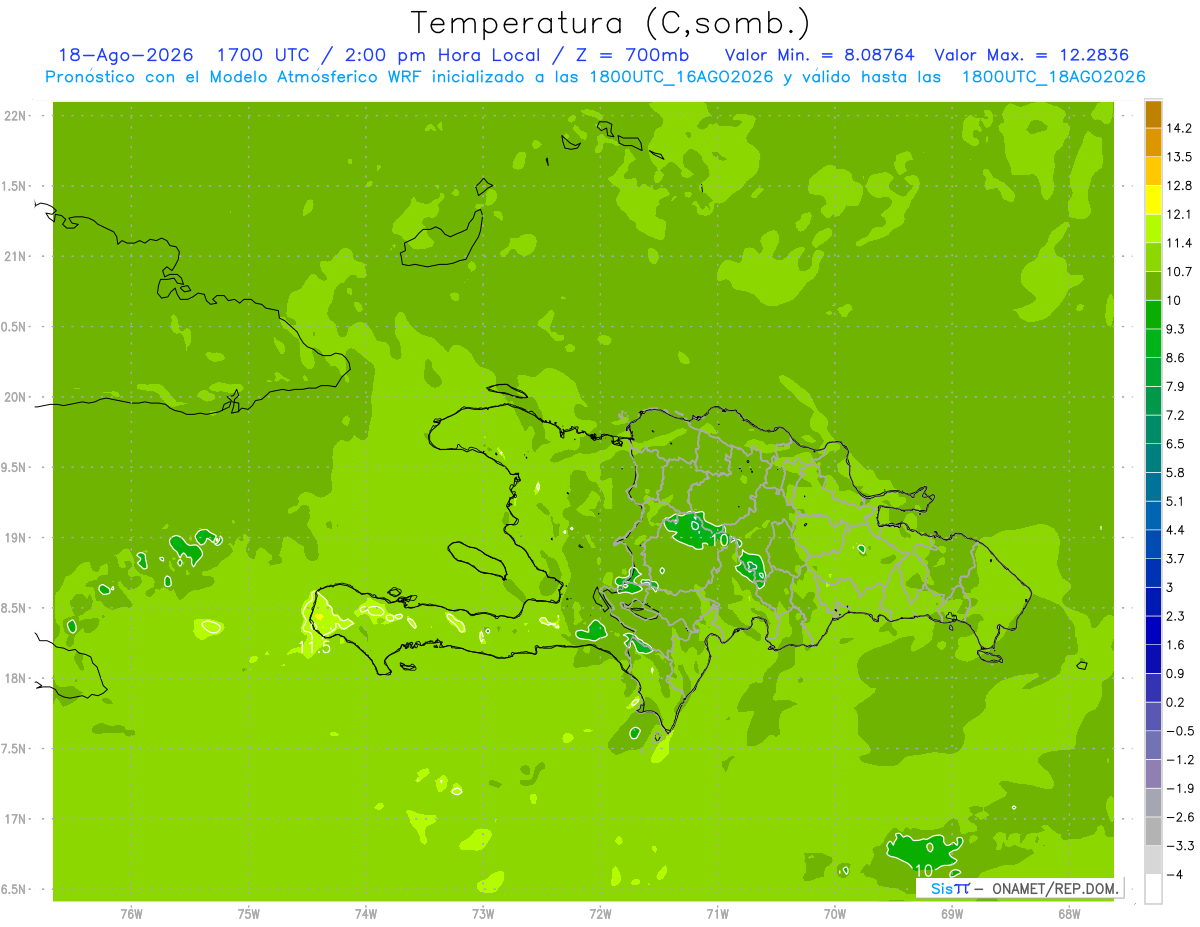Click the "5.1" color scale label
This screenshot has height=927, width=1200.
tap(1176, 501)
